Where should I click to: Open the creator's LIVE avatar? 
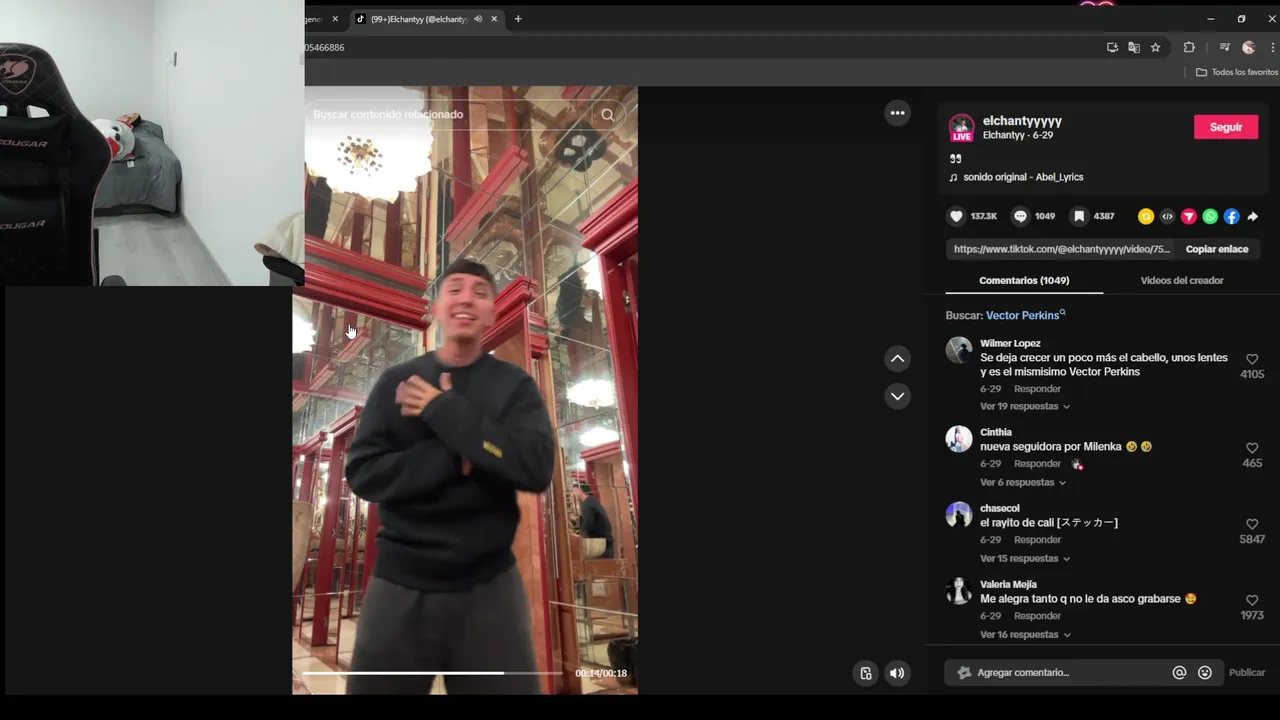[x=961, y=128]
